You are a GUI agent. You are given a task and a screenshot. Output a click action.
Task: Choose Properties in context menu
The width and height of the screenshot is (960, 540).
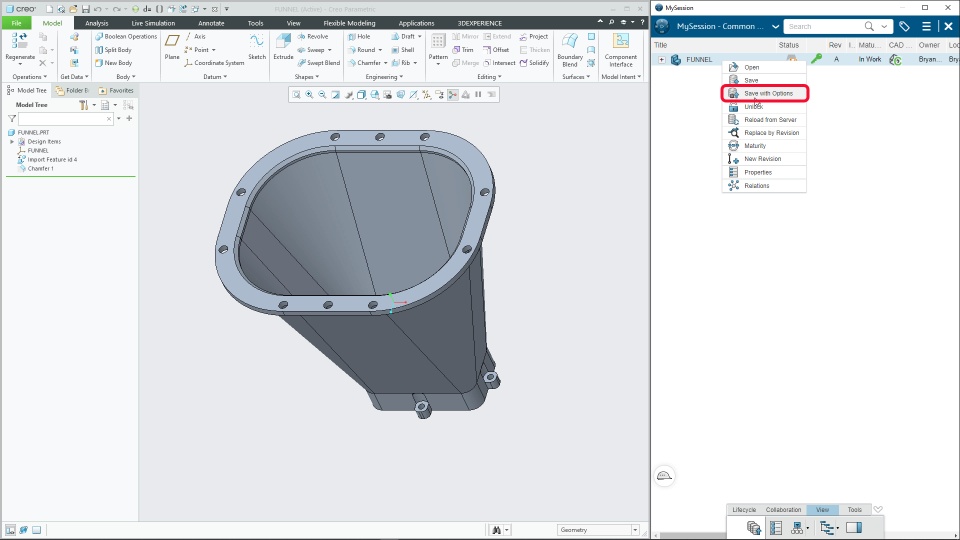coord(765,173)
